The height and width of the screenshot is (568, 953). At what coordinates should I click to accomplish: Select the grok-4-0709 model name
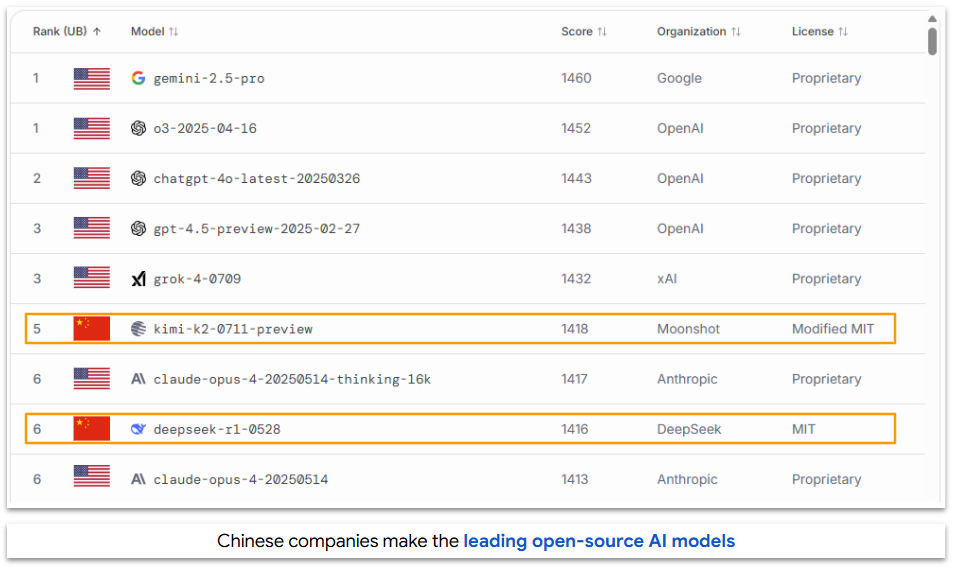click(197, 279)
